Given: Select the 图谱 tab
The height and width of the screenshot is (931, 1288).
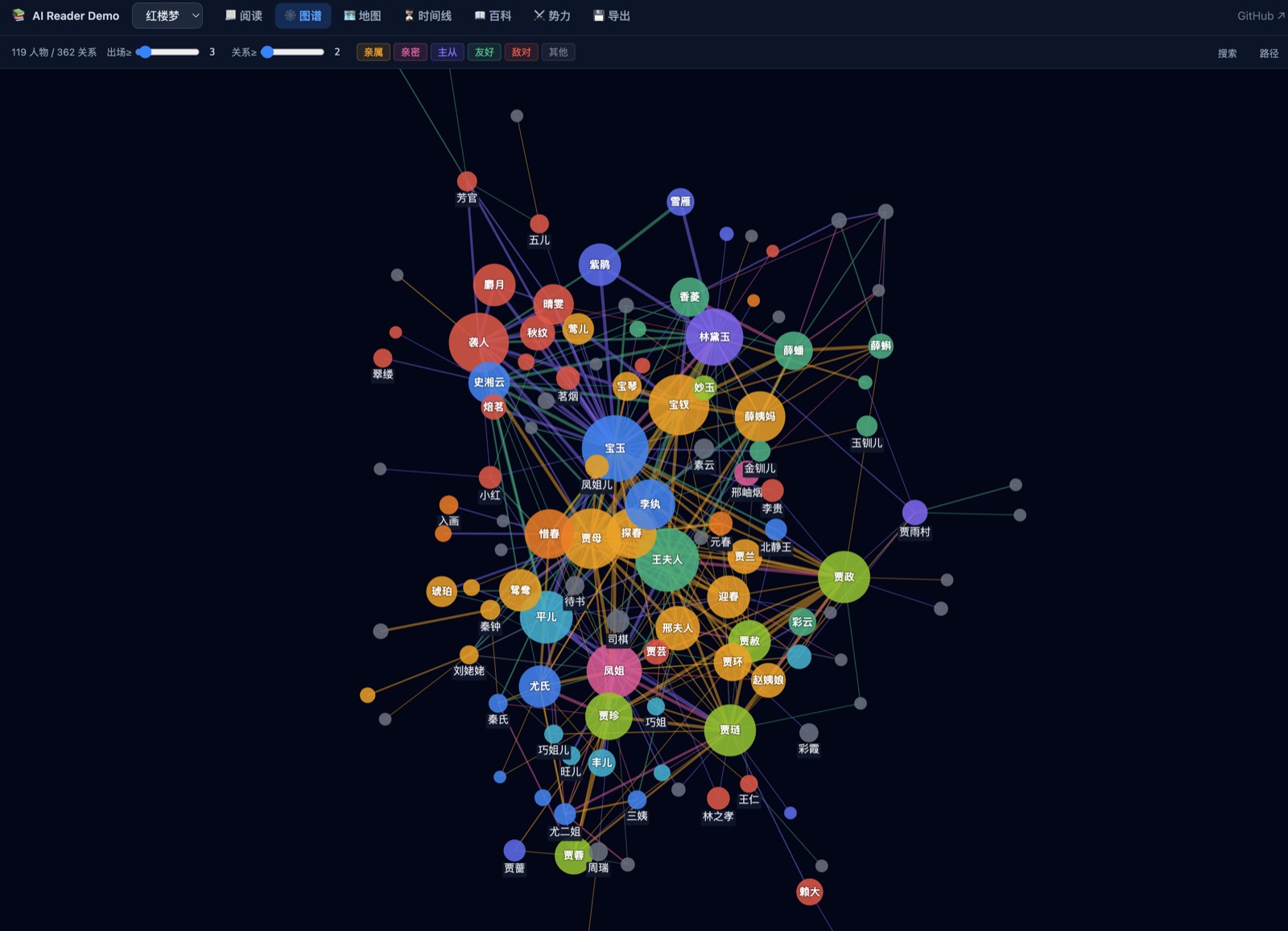Looking at the screenshot, I should (x=303, y=15).
